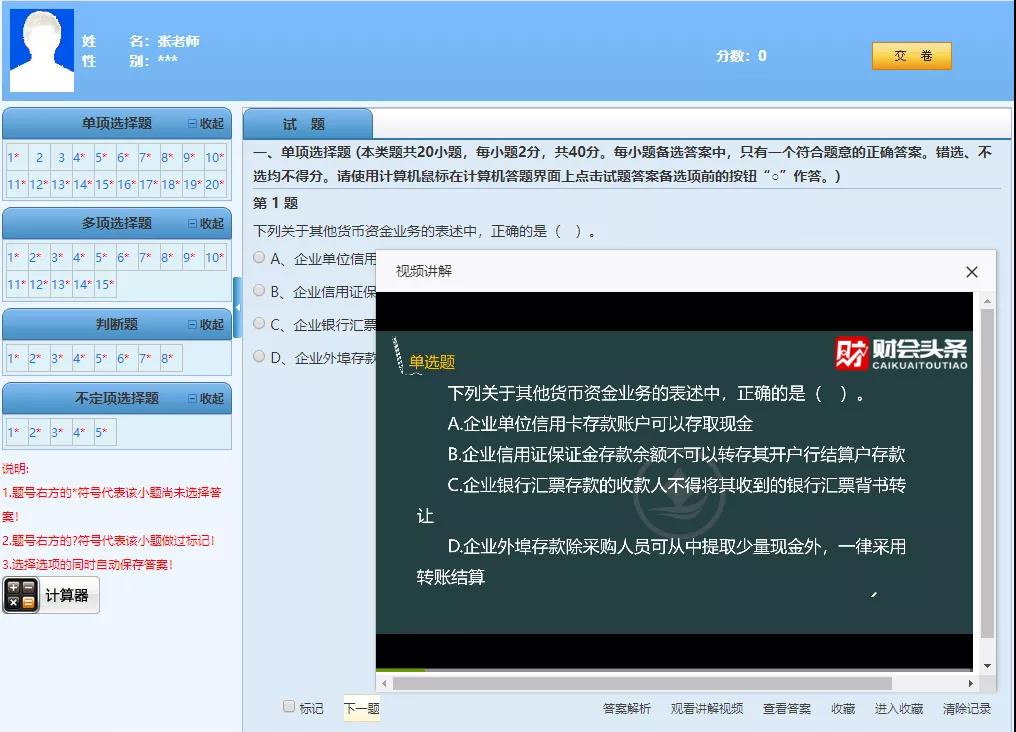Select answer option C radio button
Image resolution: width=1016 pixels, height=732 pixels.
point(260,323)
